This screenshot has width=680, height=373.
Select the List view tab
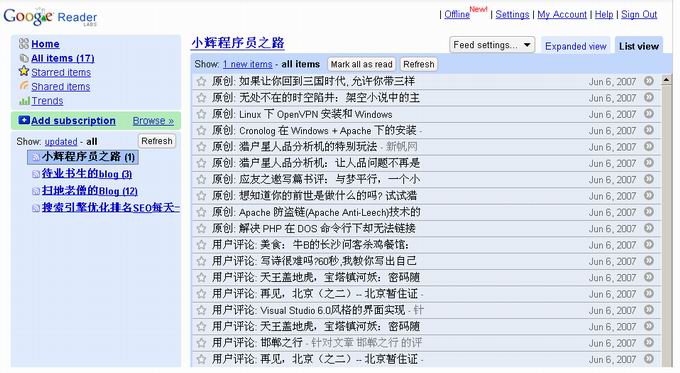639,46
